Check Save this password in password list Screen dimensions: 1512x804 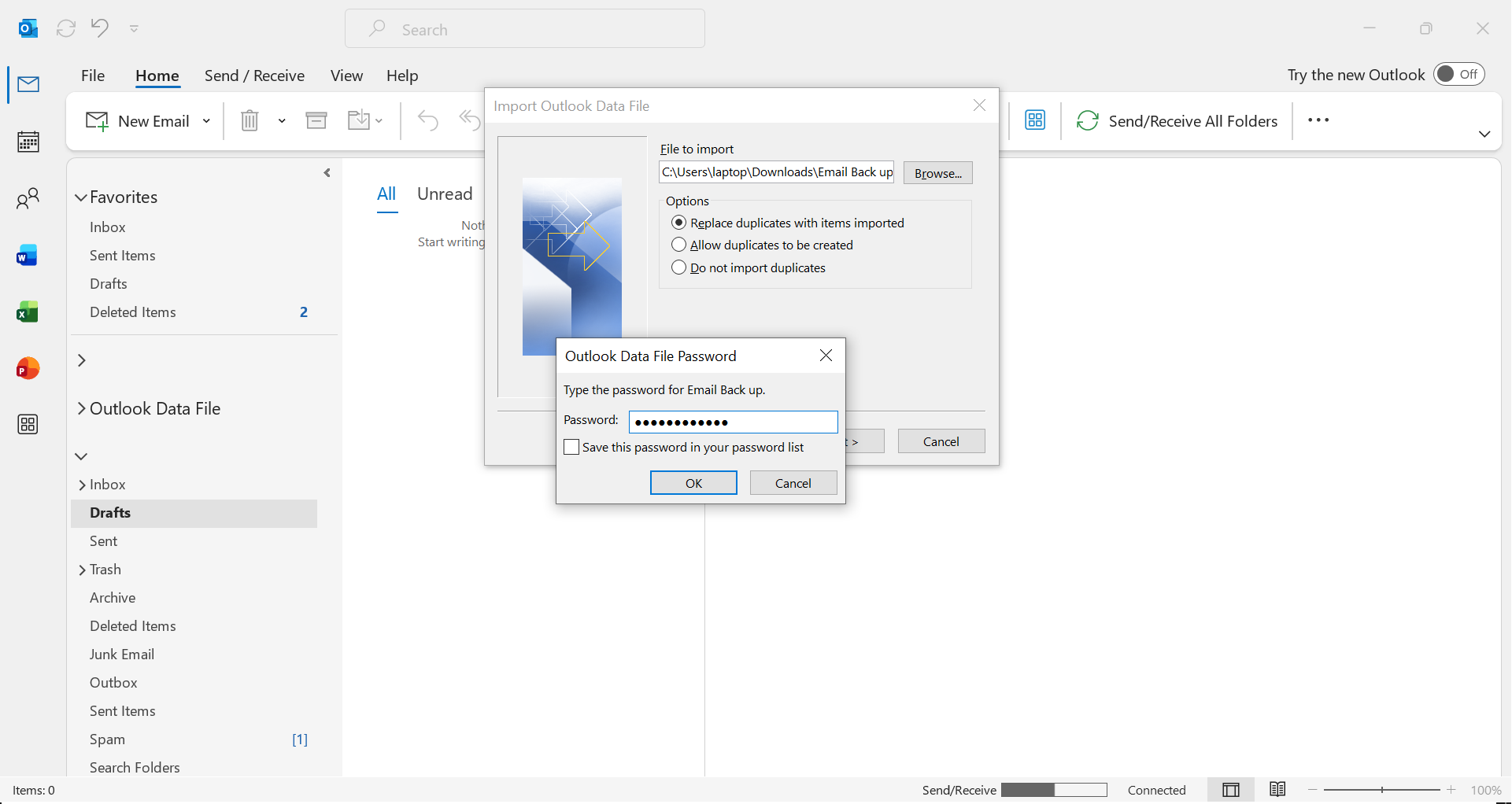572,447
